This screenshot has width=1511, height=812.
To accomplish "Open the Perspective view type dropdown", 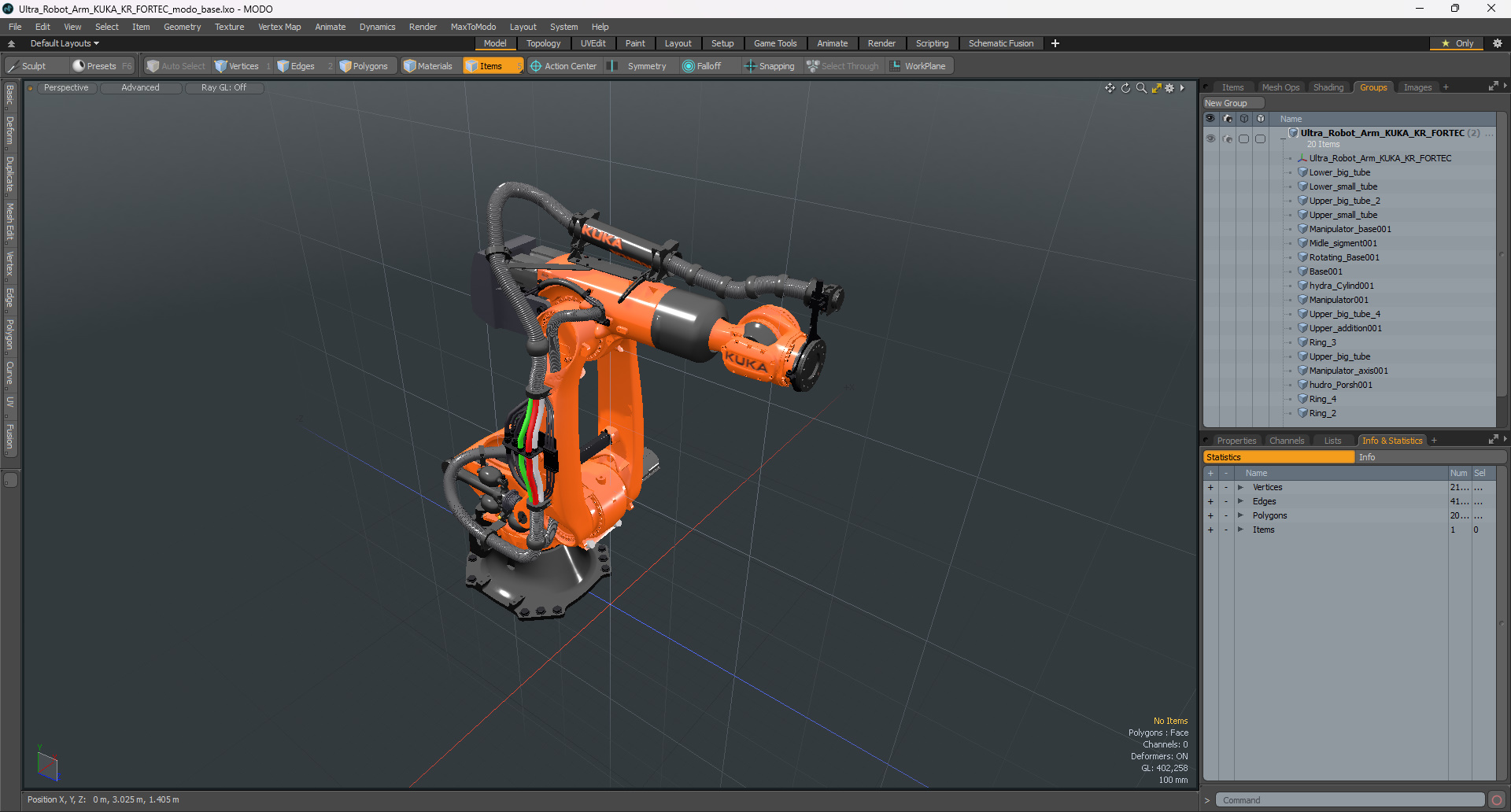I will pos(66,88).
